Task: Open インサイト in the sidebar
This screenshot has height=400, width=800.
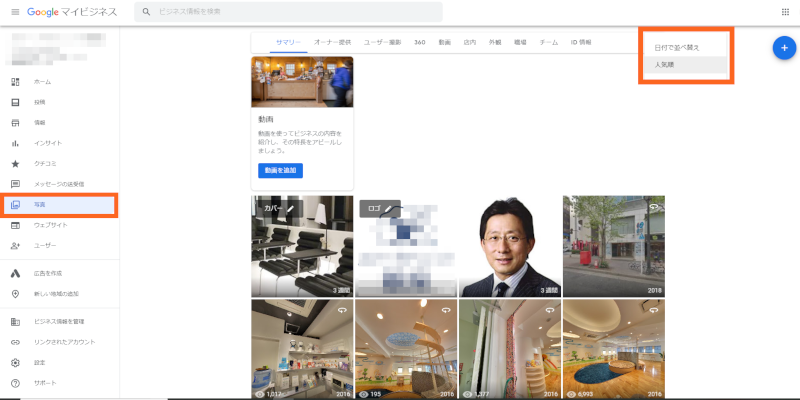Action: point(48,143)
